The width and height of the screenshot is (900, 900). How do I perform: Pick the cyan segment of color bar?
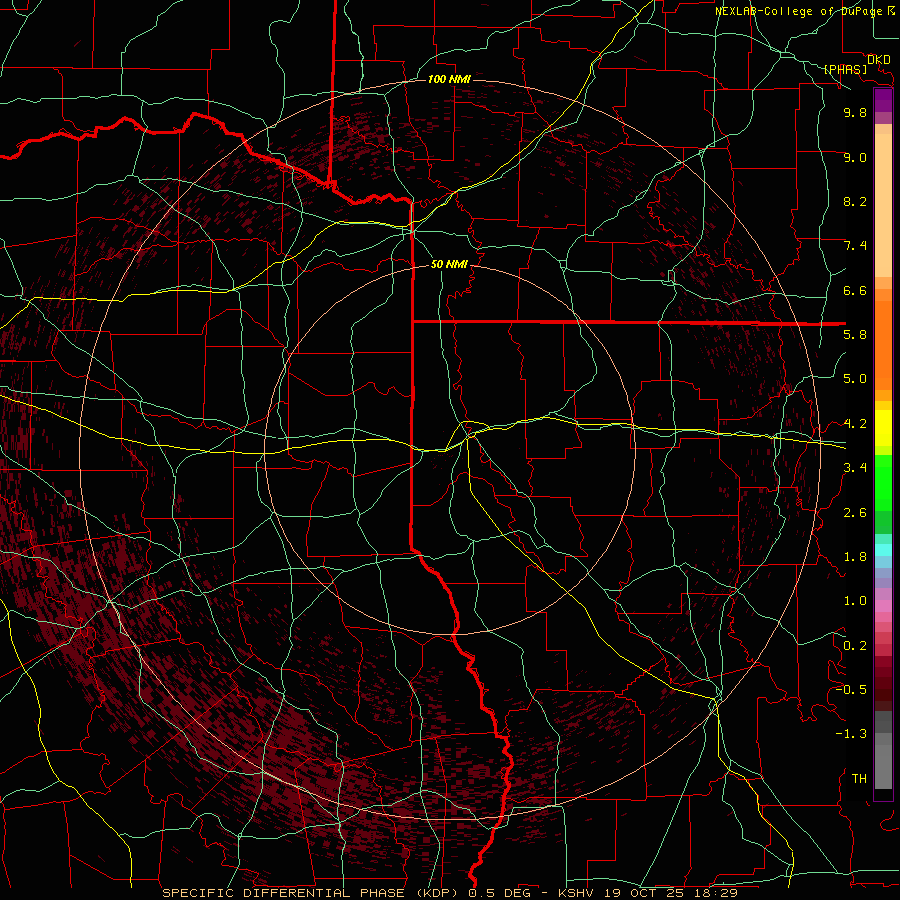tap(883, 550)
